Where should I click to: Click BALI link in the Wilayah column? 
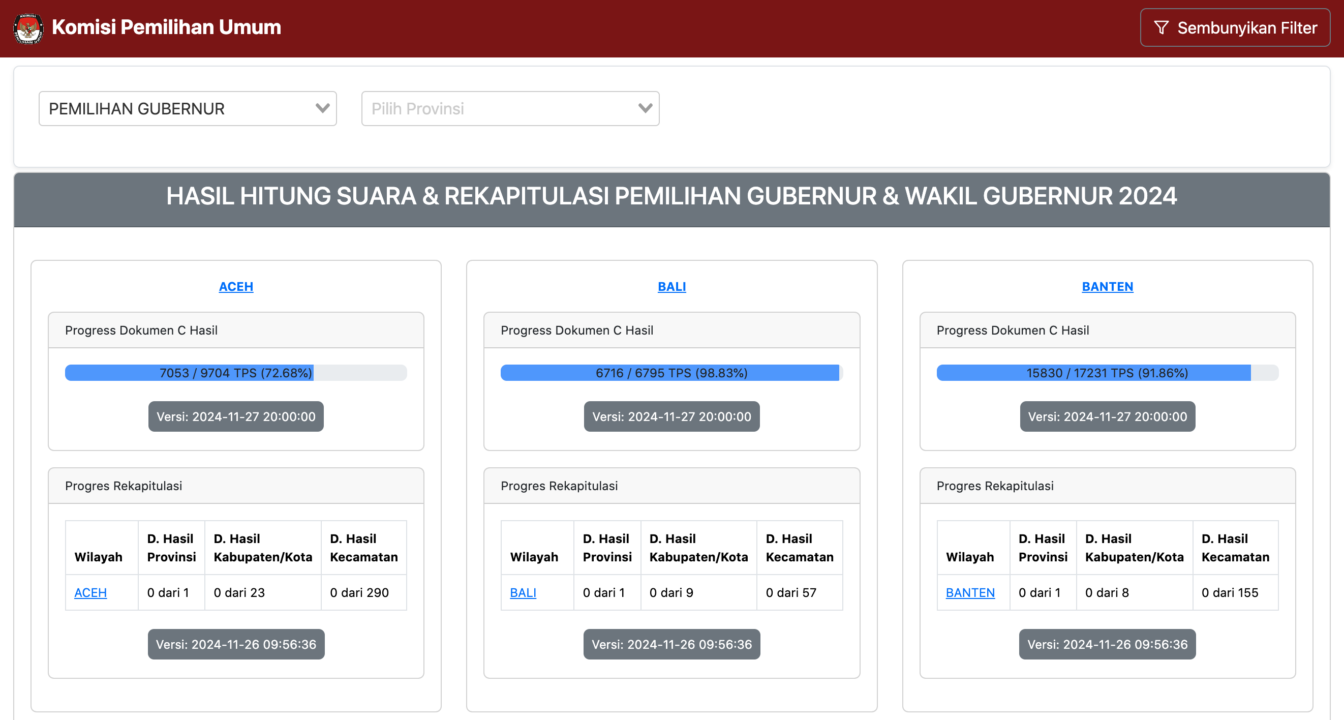523,593
